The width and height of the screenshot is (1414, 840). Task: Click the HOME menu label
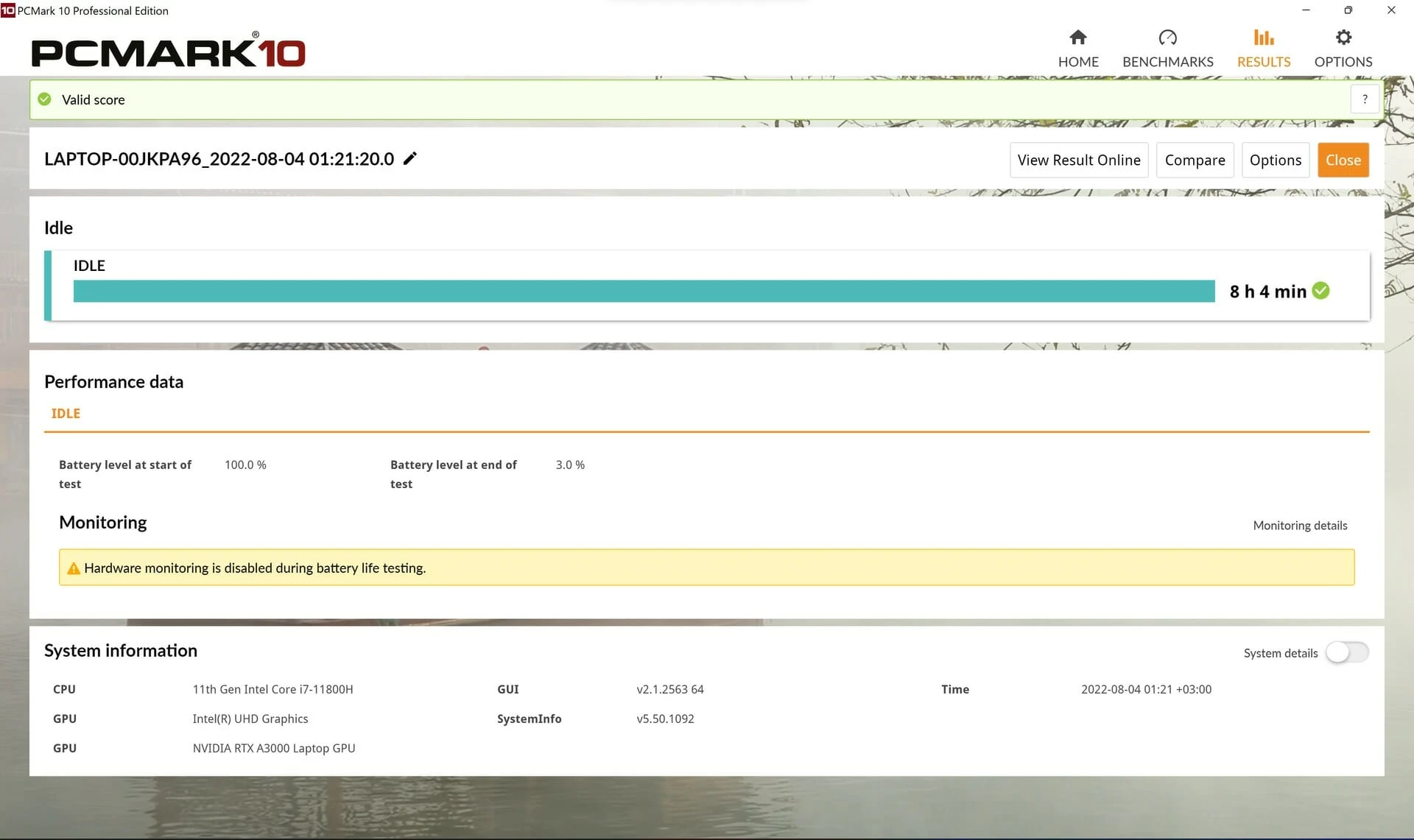click(x=1078, y=62)
